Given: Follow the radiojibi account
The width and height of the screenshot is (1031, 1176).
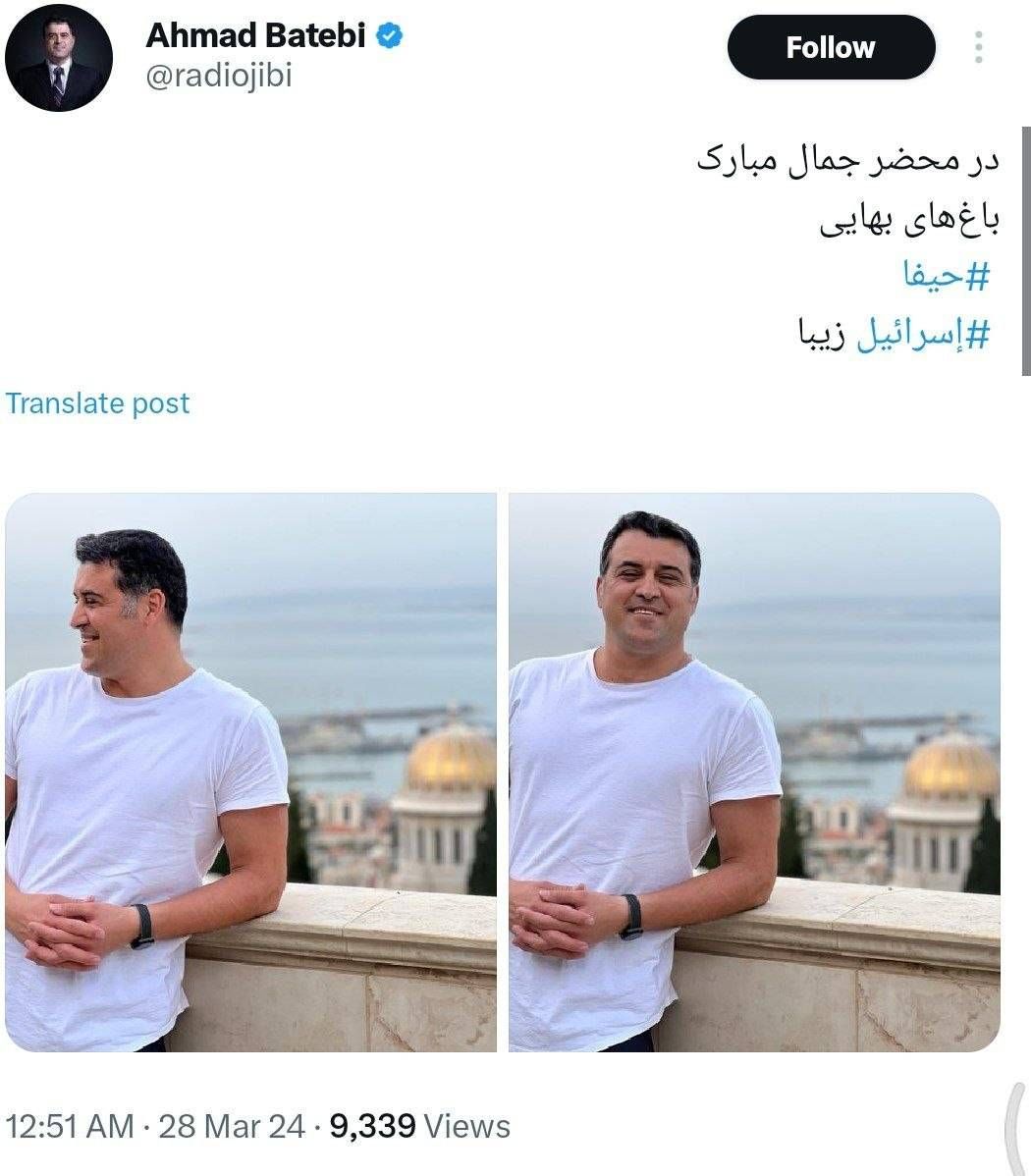Looking at the screenshot, I should point(831,47).
